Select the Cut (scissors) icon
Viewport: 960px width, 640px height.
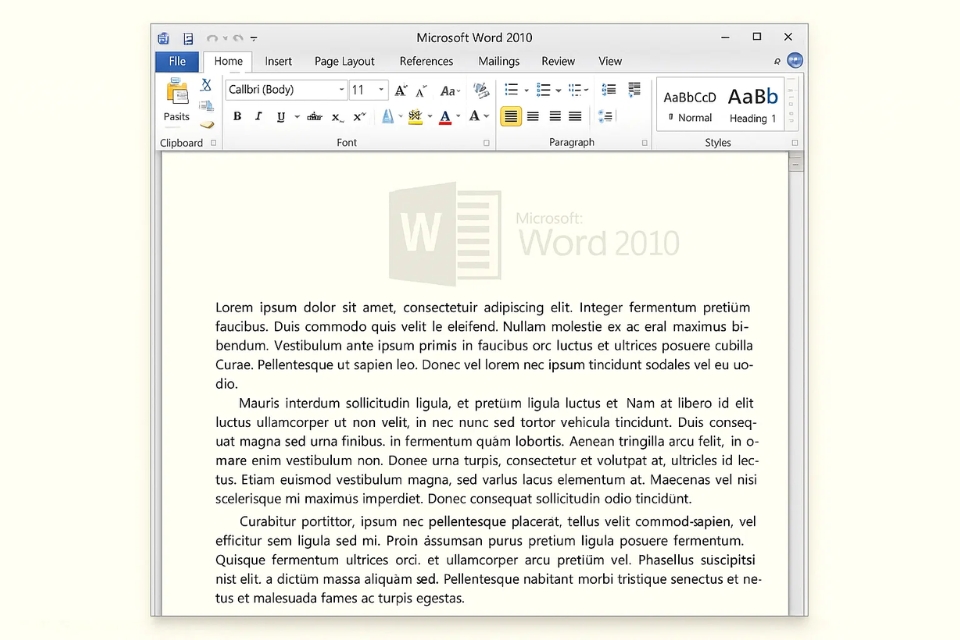[205, 83]
